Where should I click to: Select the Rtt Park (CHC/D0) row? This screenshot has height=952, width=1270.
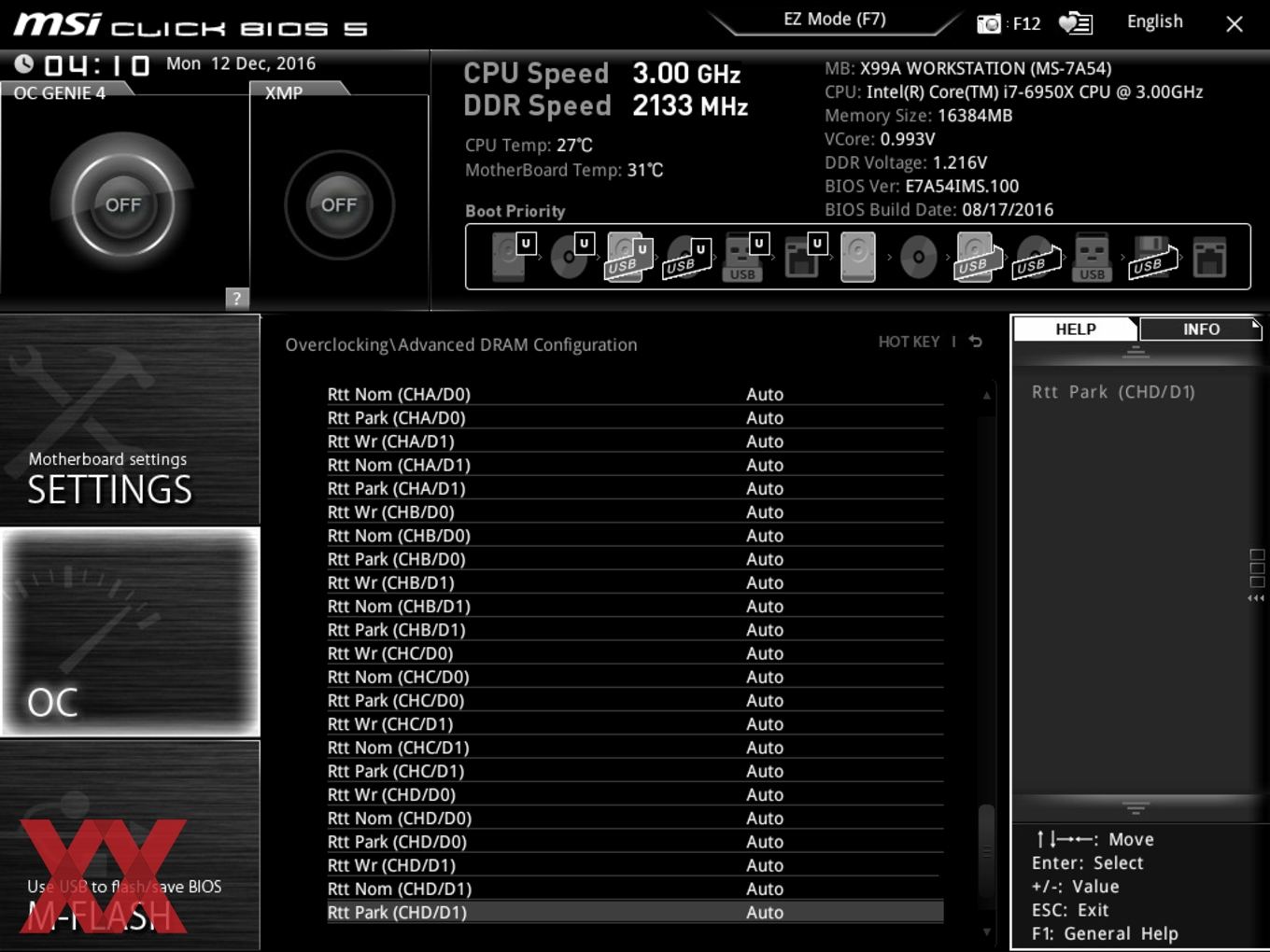(x=635, y=700)
